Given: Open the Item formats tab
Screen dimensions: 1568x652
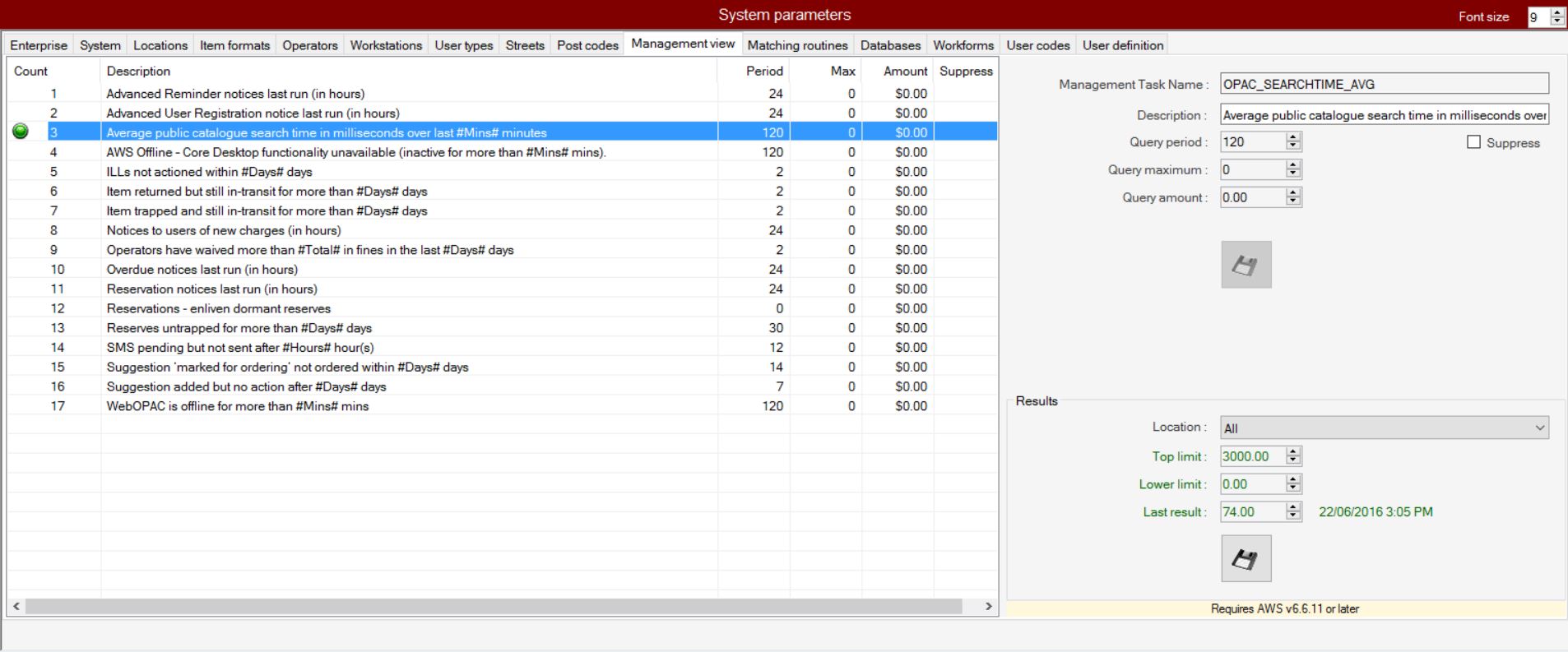Looking at the screenshot, I should (x=234, y=45).
